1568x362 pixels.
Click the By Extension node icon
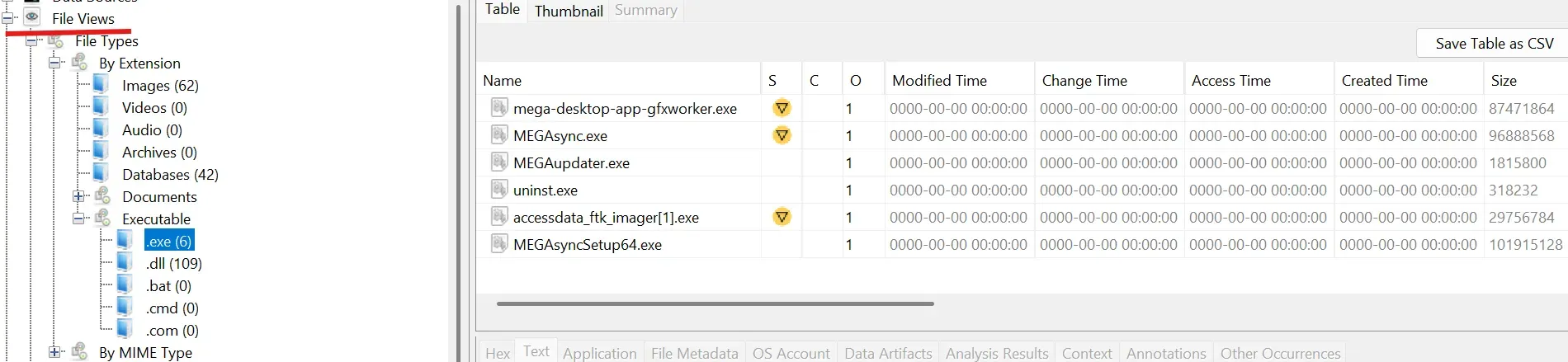pyautogui.click(x=79, y=62)
